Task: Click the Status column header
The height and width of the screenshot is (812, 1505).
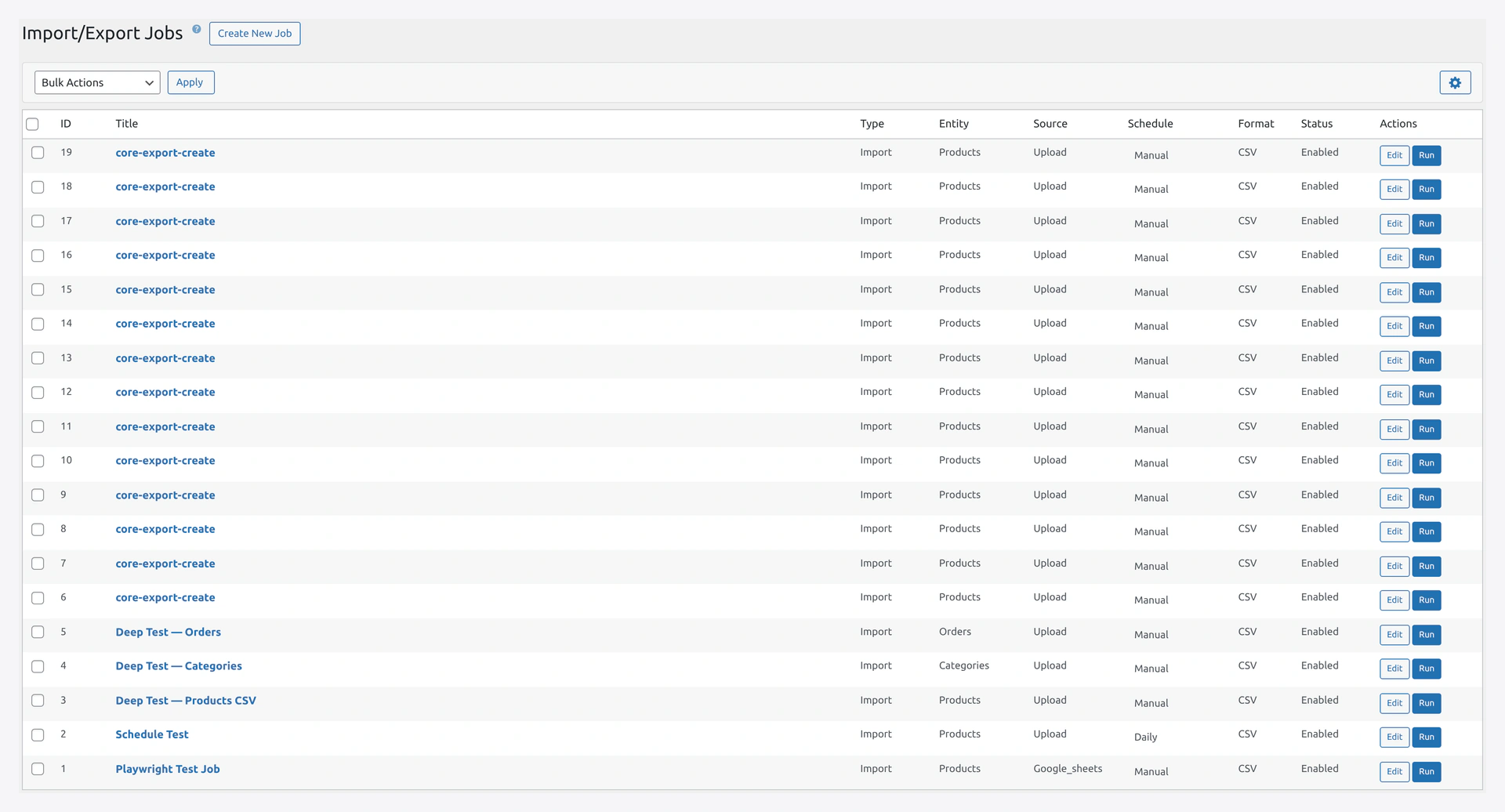Action: 1316,124
